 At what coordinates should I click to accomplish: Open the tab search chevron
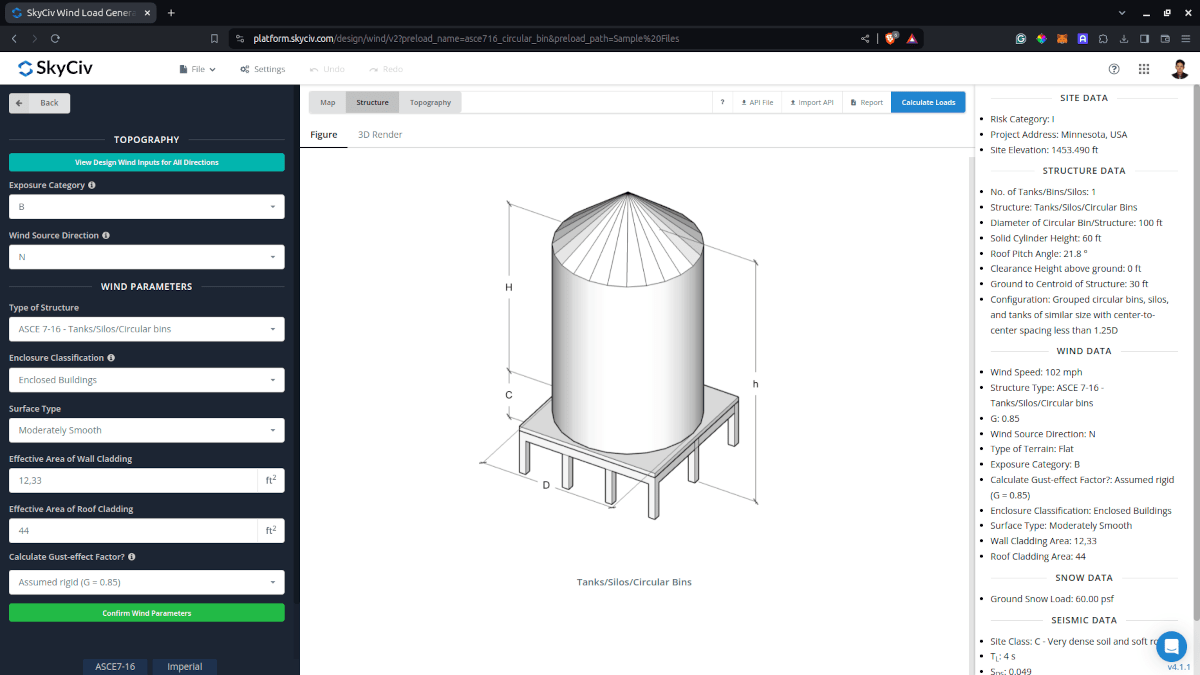(x=1120, y=13)
